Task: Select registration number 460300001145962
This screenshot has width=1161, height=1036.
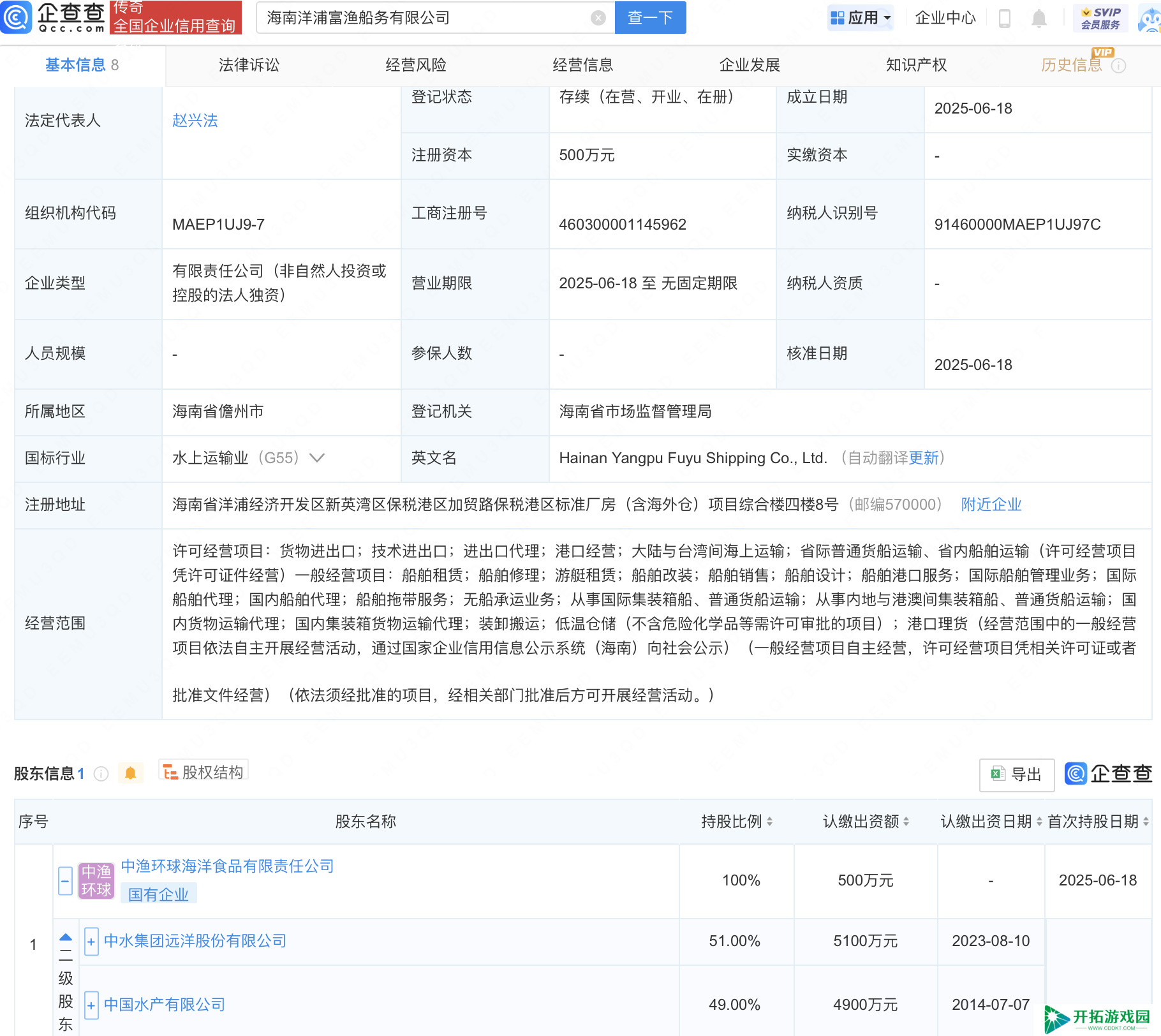Action: tap(623, 225)
